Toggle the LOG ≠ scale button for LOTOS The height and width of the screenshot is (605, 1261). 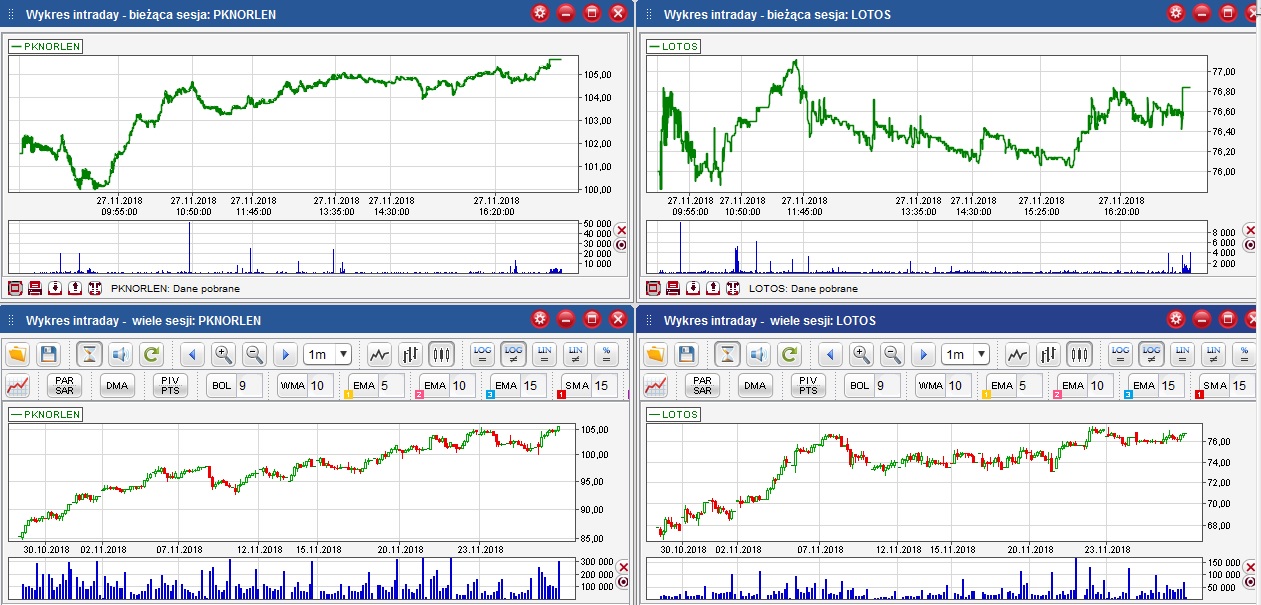(x=1151, y=354)
